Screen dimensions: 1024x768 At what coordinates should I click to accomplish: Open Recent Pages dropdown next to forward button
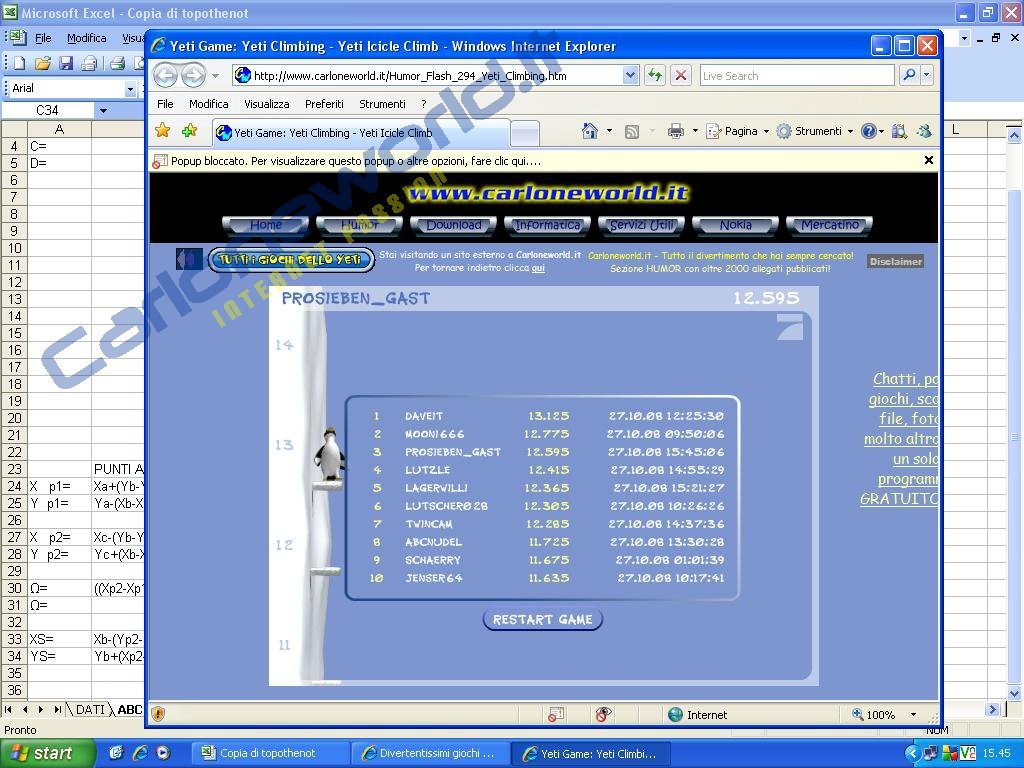click(215, 76)
